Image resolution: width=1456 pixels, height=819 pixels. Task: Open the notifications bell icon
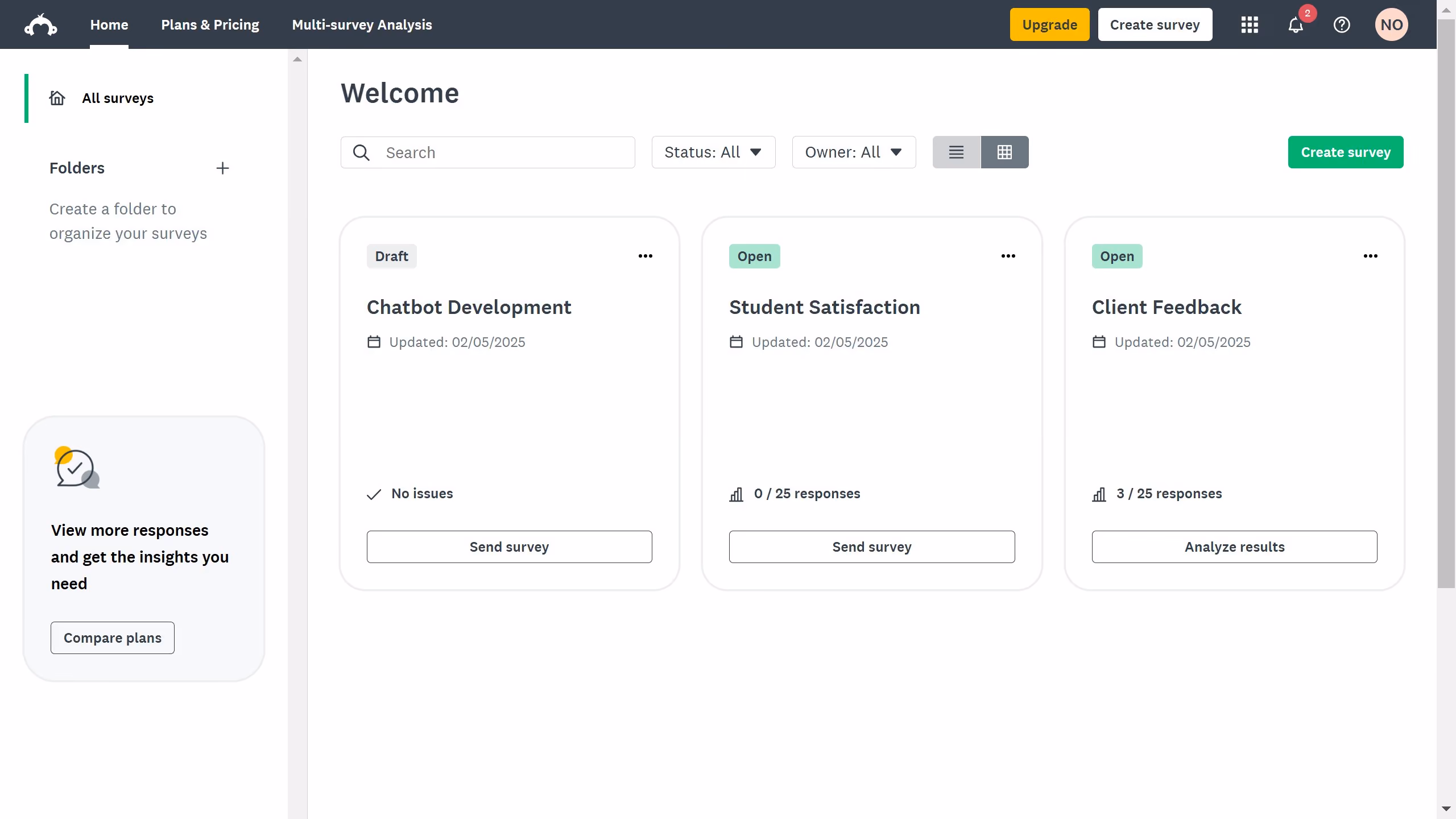1296,25
